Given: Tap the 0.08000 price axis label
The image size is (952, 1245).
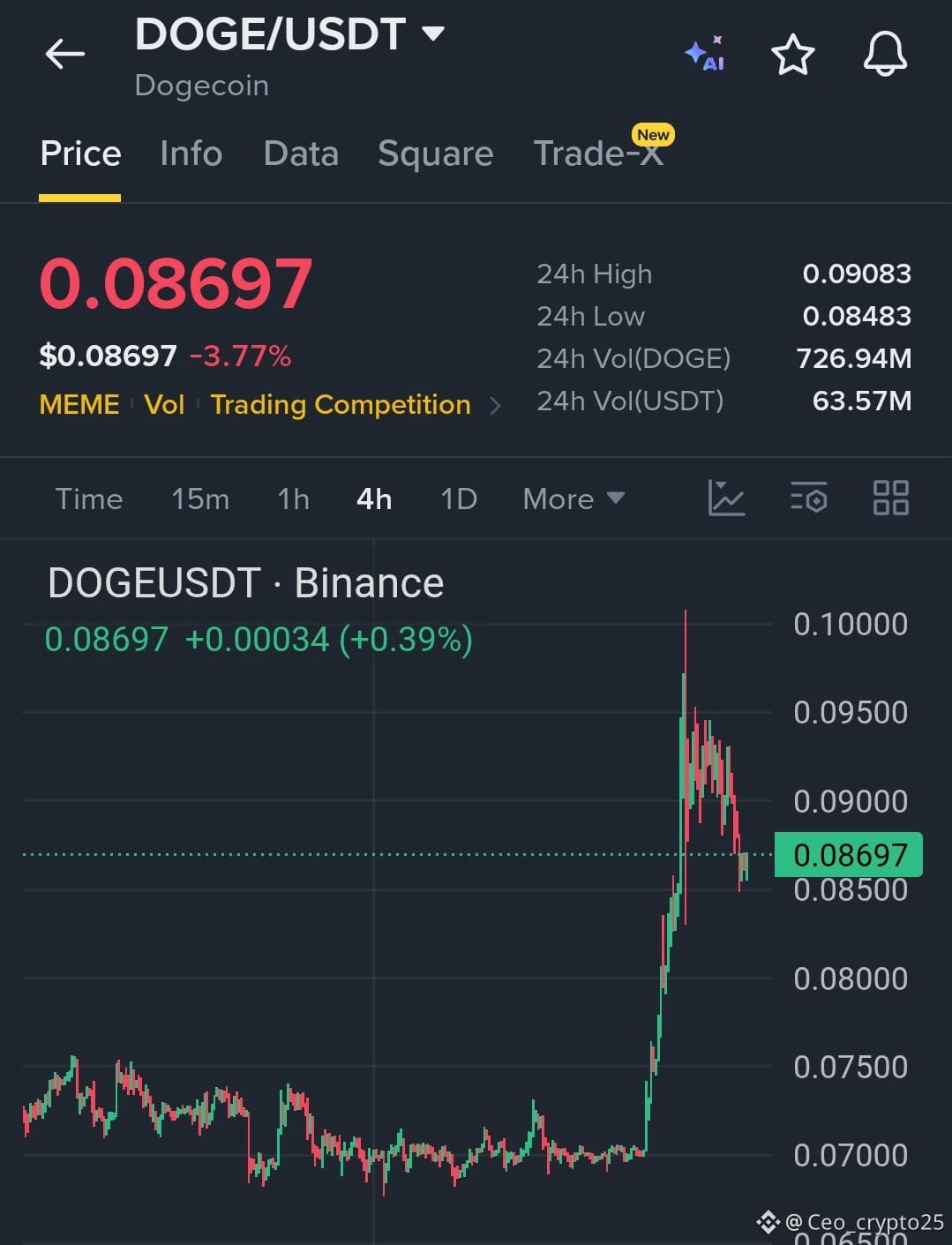Looking at the screenshot, I should point(851,979).
